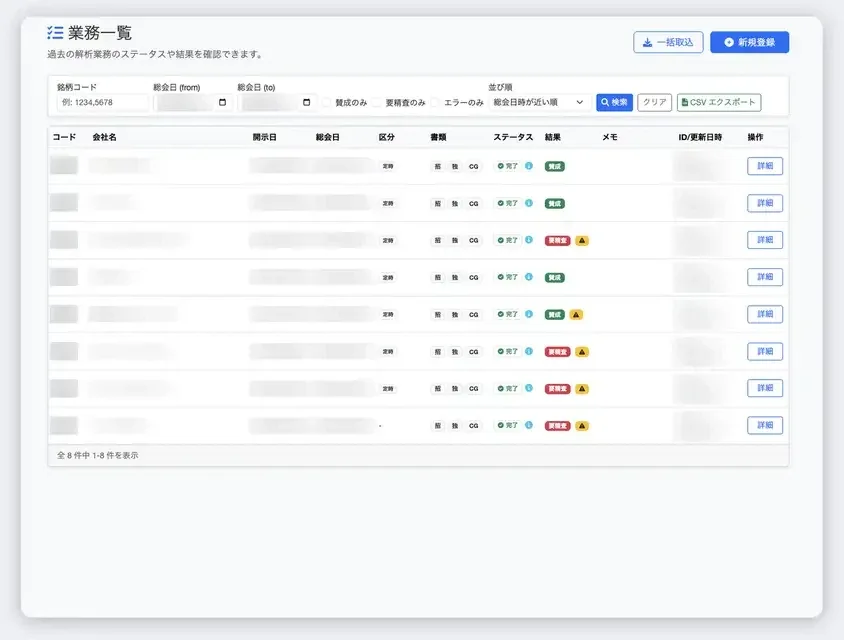
Task: Open 詳細 for the second row
Action: (x=765, y=203)
